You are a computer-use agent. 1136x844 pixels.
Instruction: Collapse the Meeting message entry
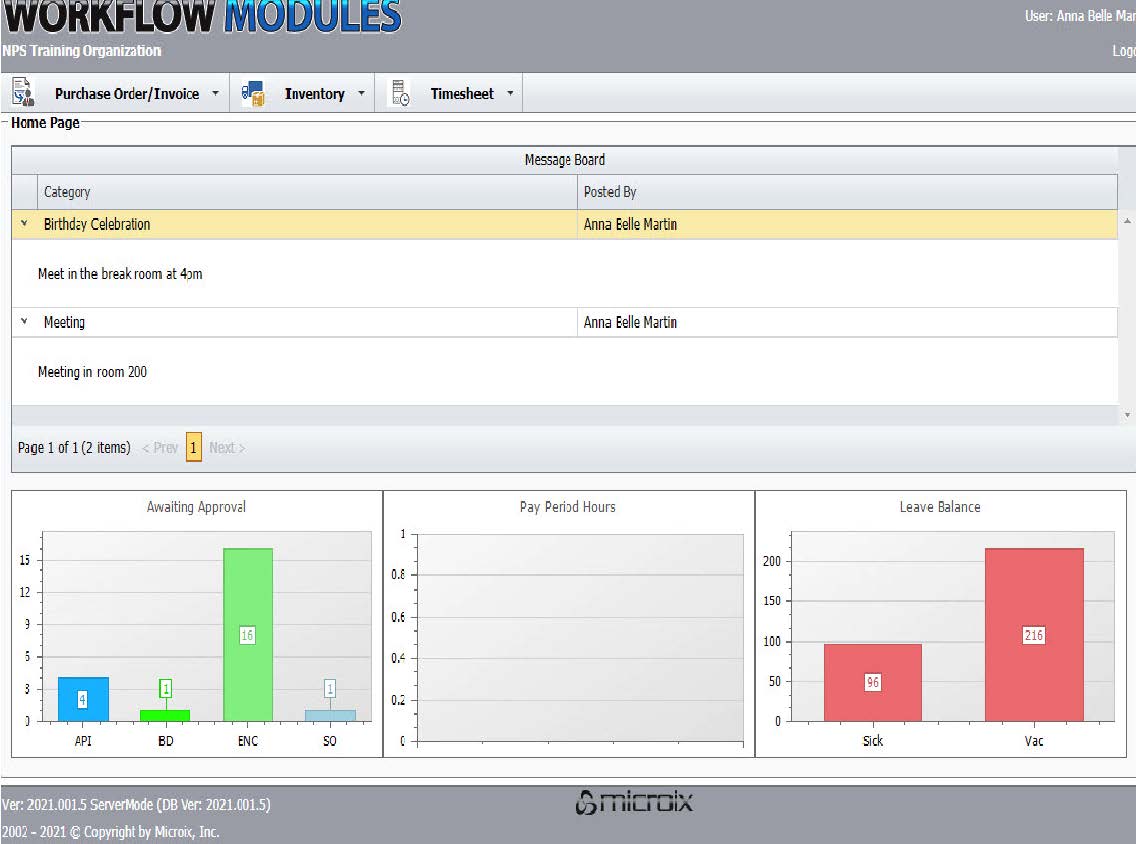pyautogui.click(x=23, y=321)
